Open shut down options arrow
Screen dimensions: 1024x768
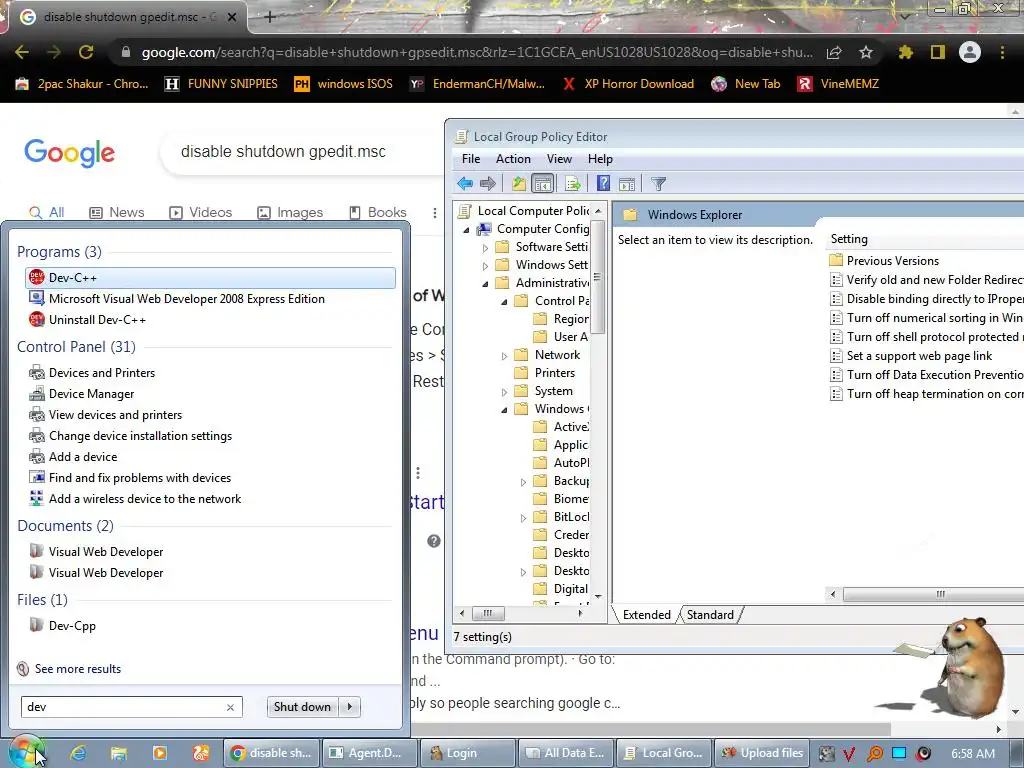click(x=350, y=707)
